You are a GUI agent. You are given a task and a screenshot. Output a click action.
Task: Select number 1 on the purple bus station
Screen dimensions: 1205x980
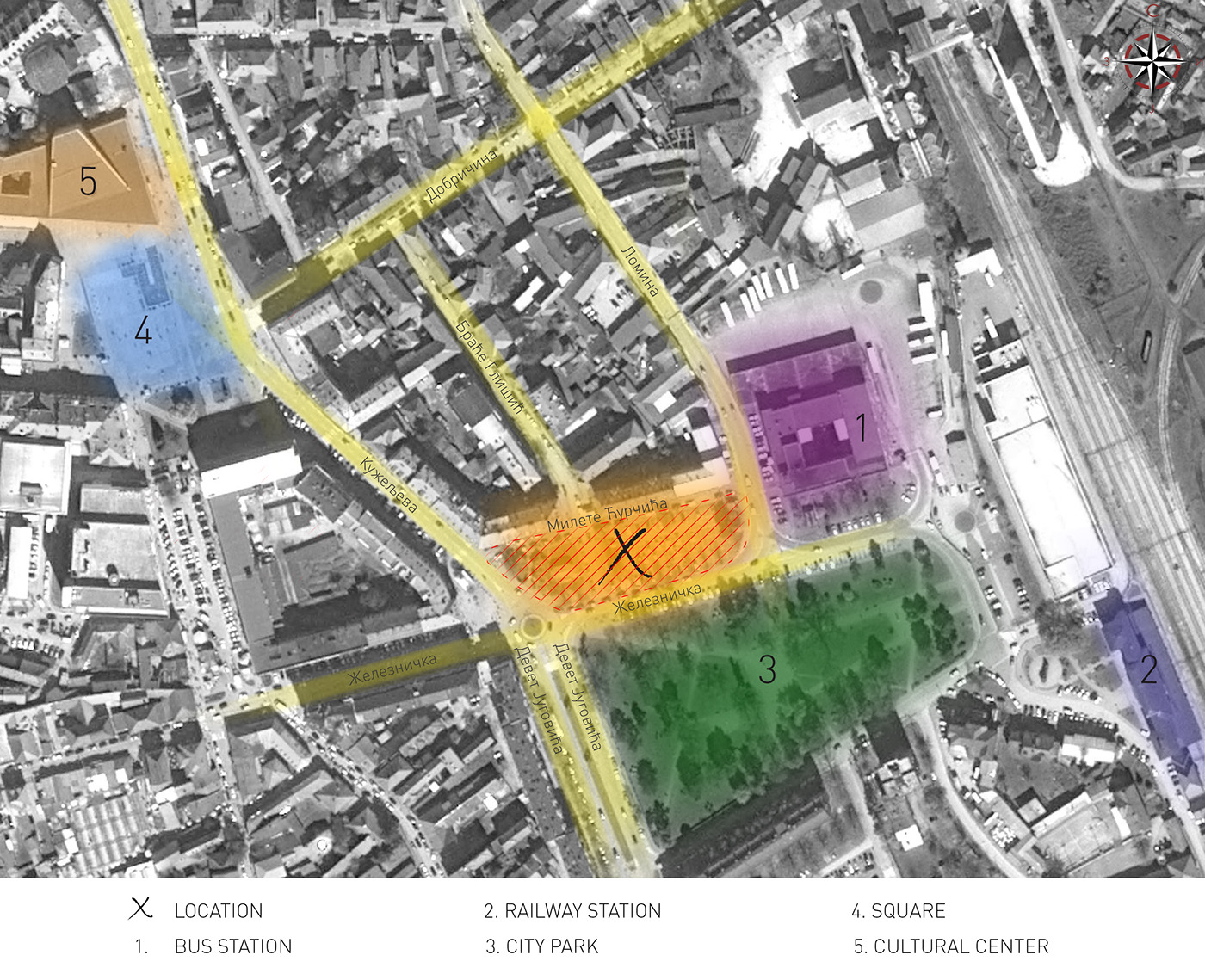point(860,427)
